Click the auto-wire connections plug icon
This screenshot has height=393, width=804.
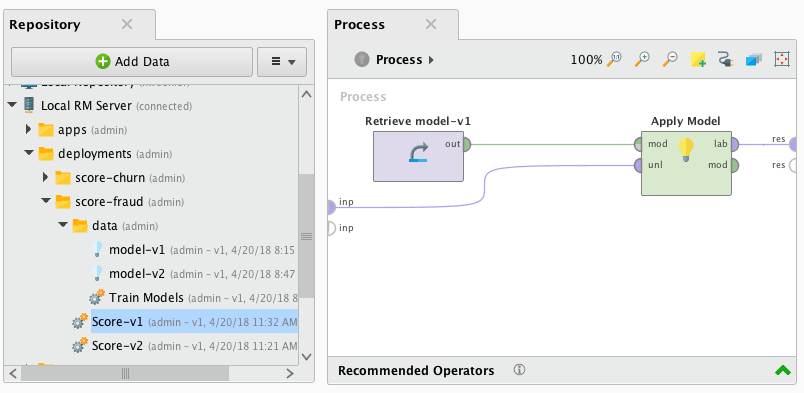click(726, 60)
